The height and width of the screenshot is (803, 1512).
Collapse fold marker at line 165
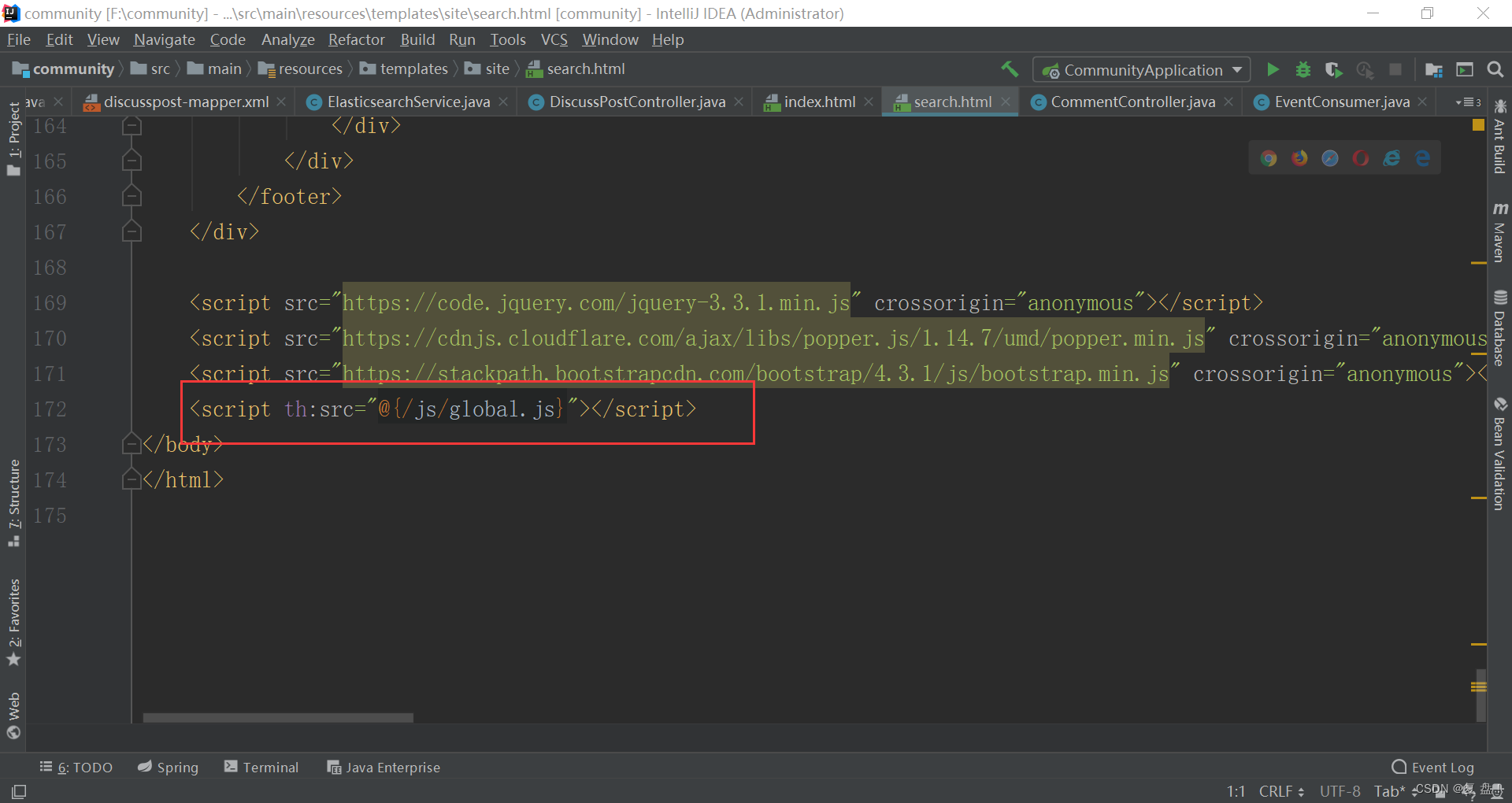tap(132, 161)
